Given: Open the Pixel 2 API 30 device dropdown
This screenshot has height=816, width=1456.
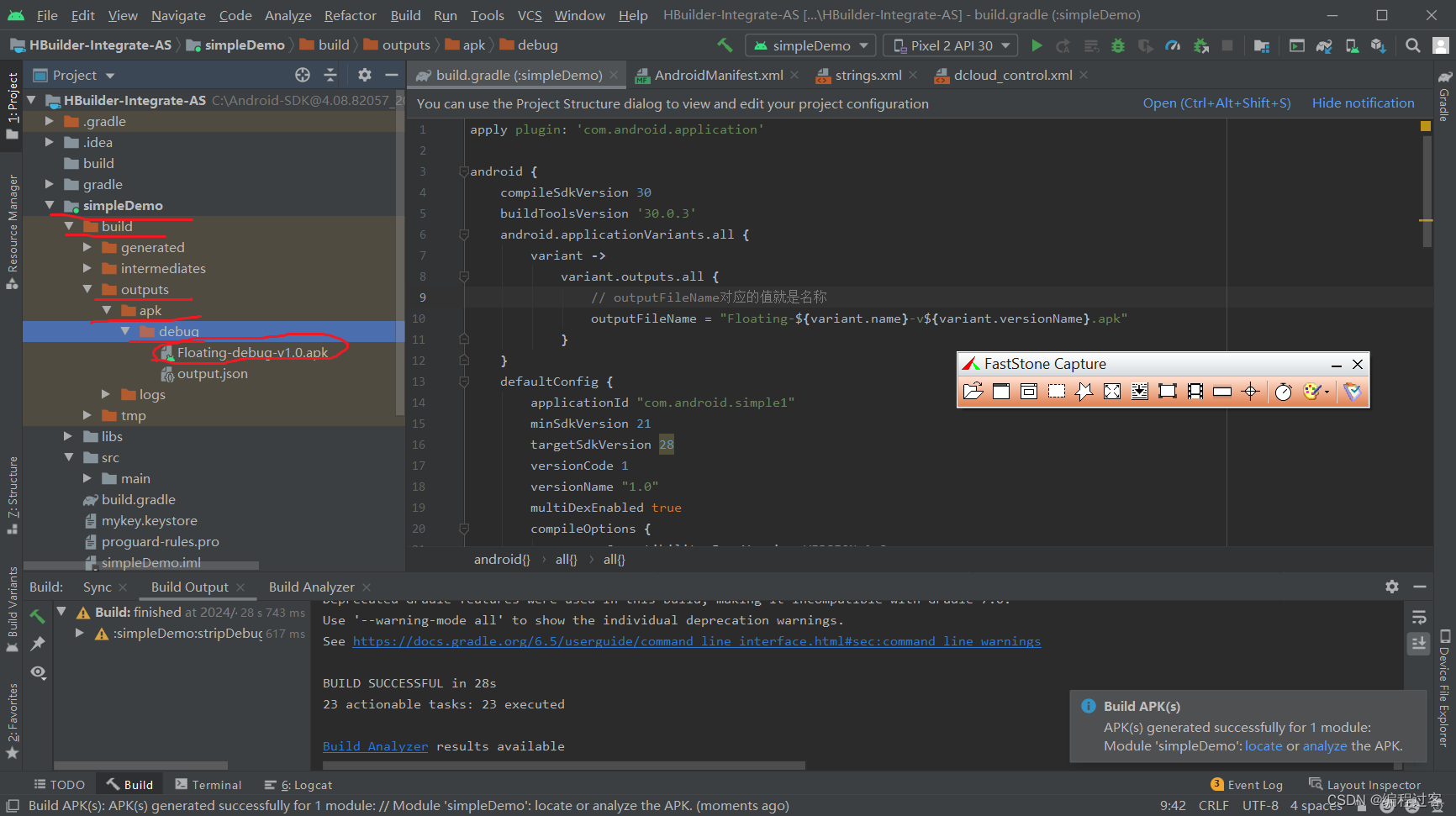Looking at the screenshot, I should click(951, 45).
